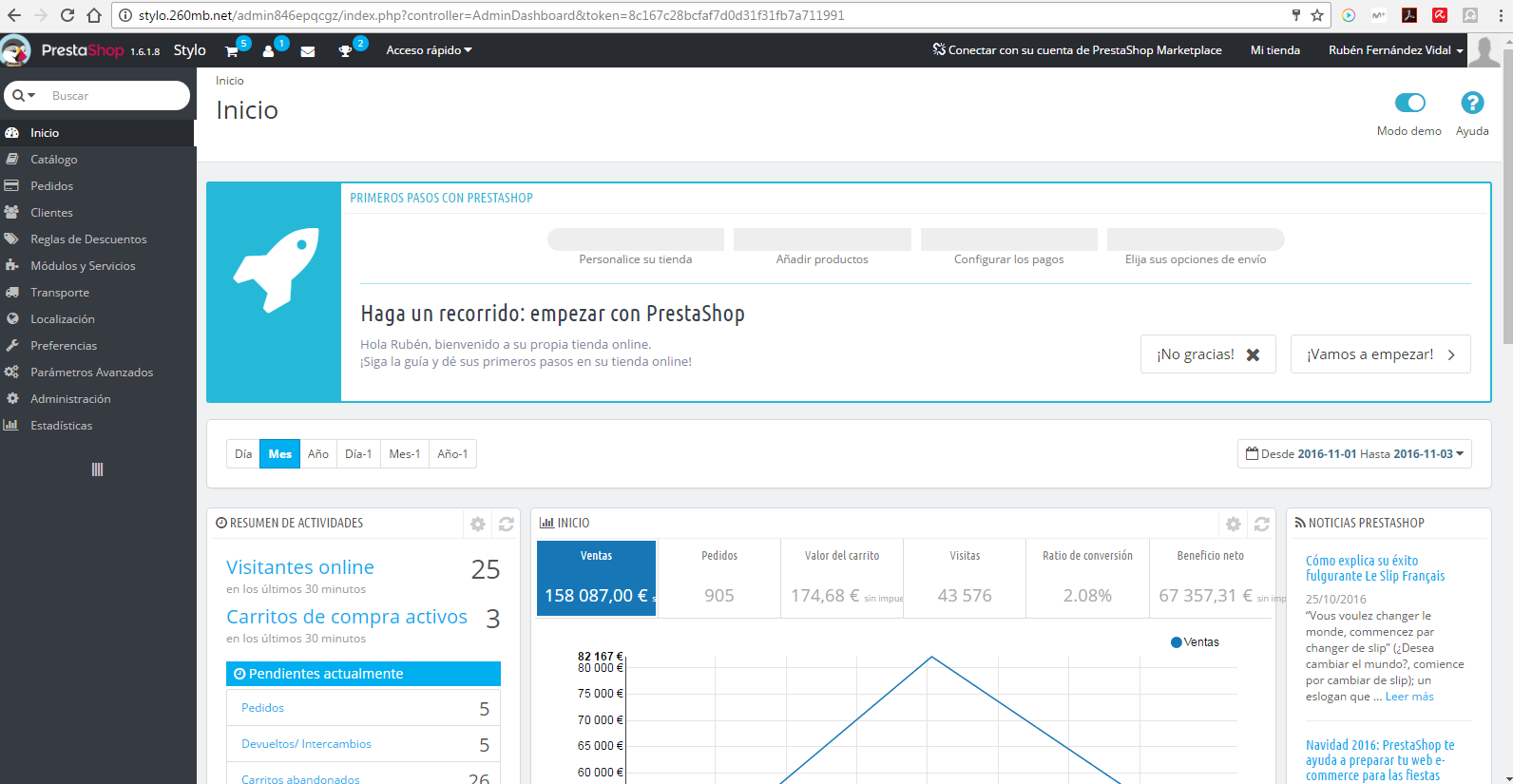1513x784 pixels.
Task: Expand the Acceso rápido dropdown
Action: (429, 50)
